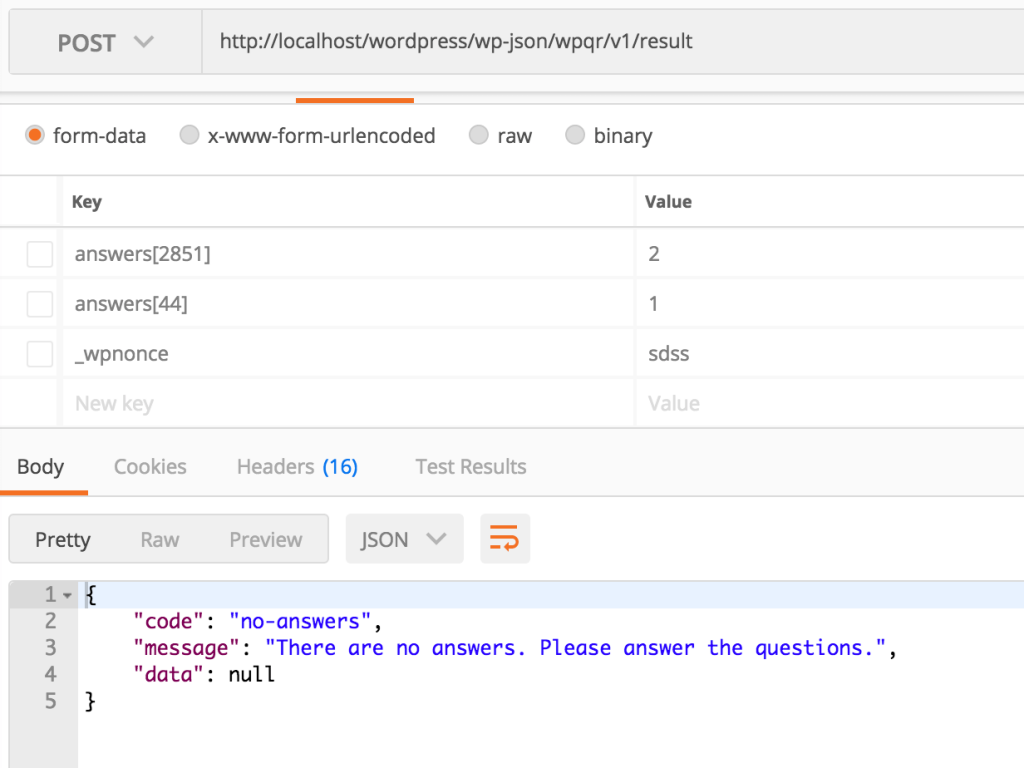The image size is (1024, 768).
Task: Select the binary body option
Action: (x=575, y=135)
